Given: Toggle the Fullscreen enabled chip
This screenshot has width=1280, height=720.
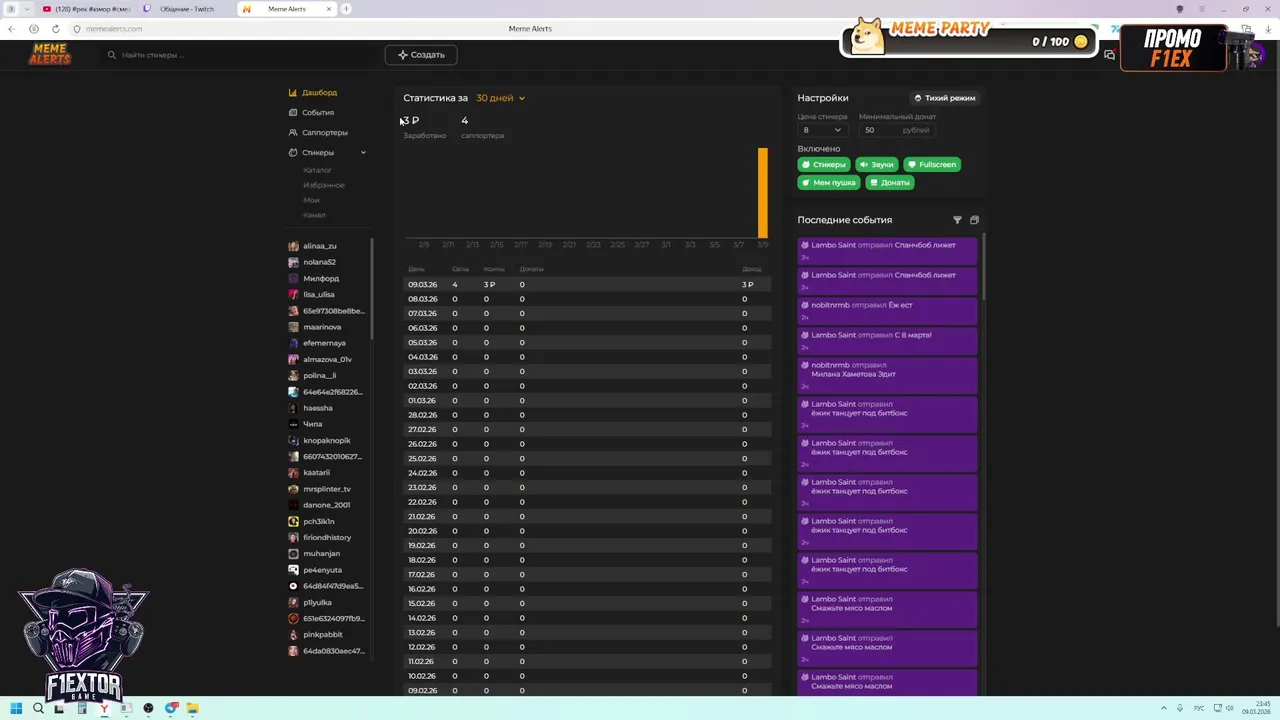Looking at the screenshot, I should click(932, 164).
